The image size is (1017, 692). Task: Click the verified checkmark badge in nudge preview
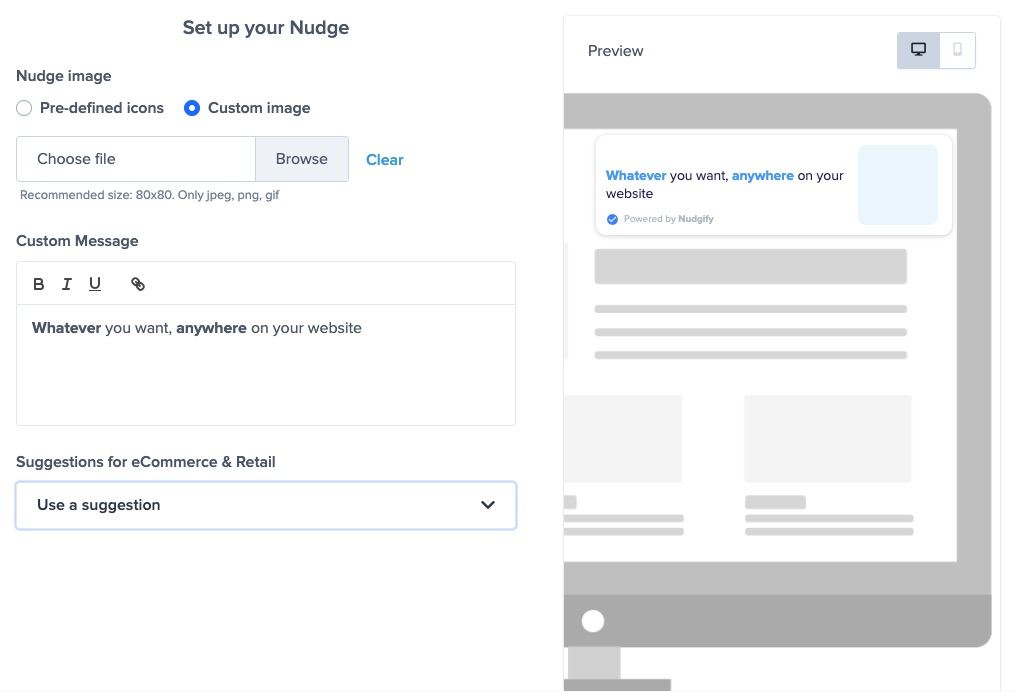612,219
